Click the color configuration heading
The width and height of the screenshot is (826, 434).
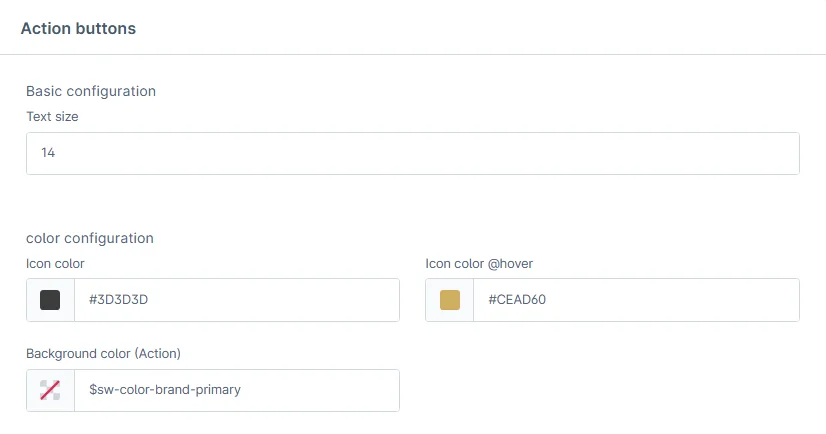90,238
